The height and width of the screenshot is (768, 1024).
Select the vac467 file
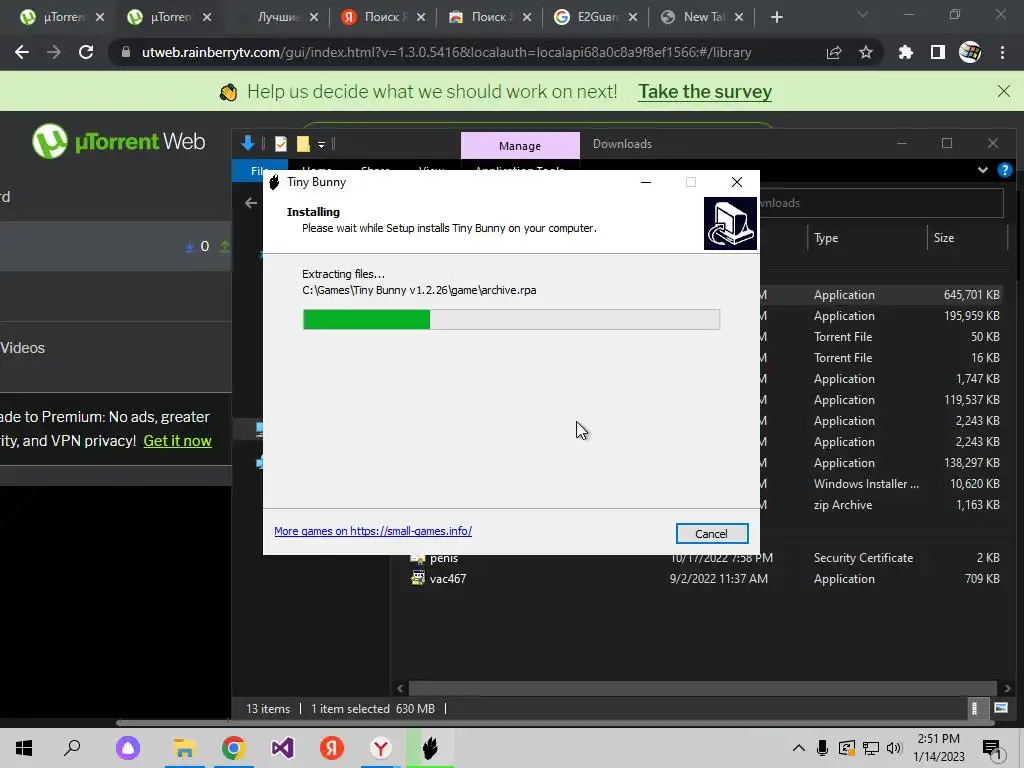click(x=448, y=579)
